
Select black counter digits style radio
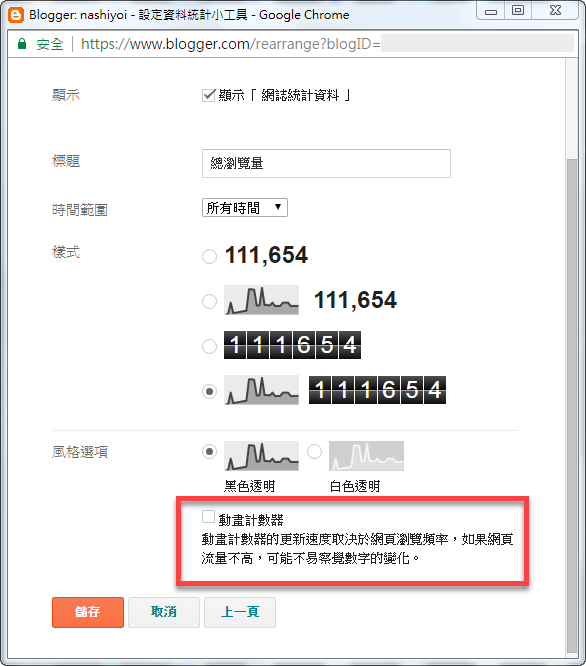click(x=209, y=346)
